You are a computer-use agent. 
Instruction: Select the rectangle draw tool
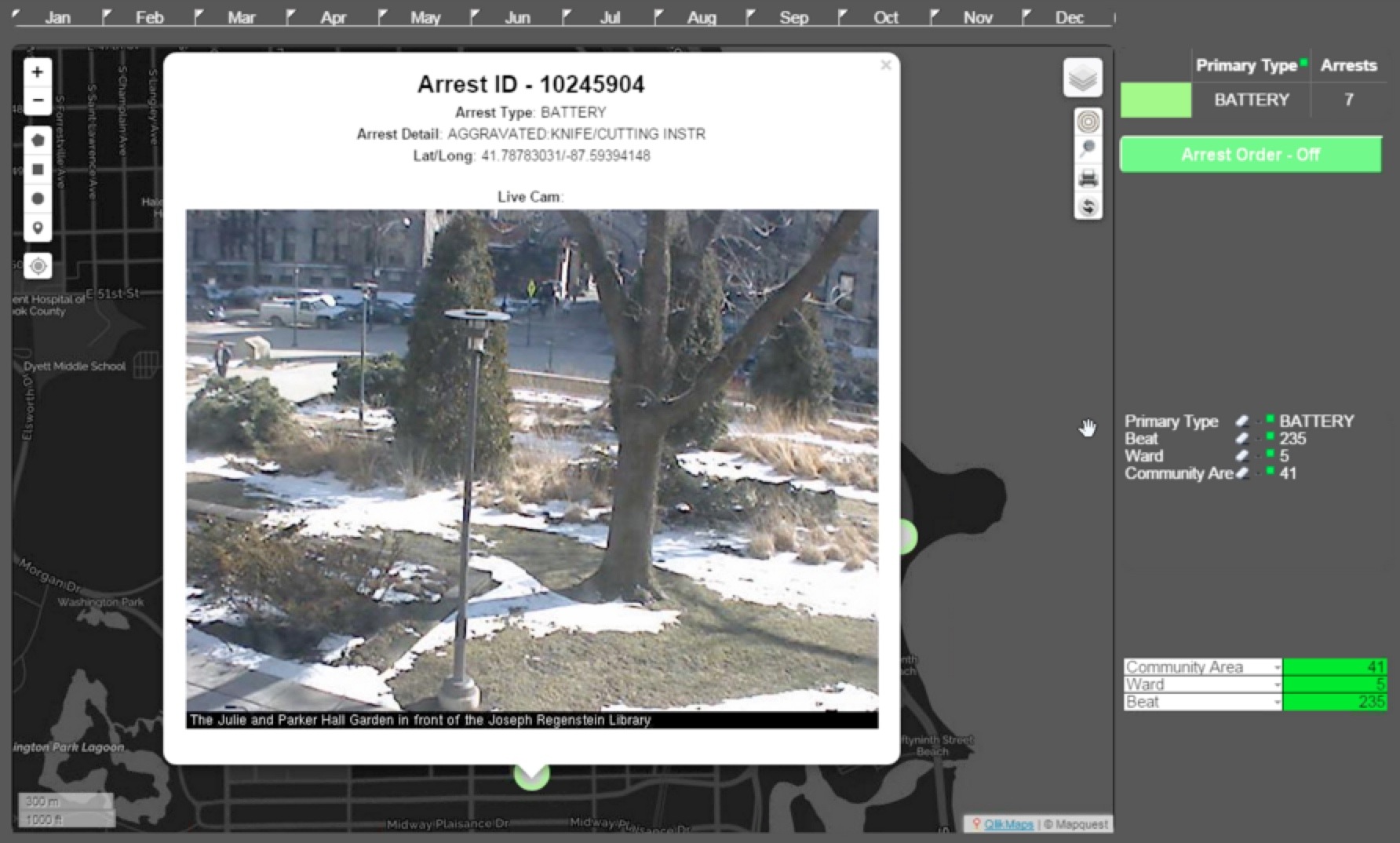(37, 170)
